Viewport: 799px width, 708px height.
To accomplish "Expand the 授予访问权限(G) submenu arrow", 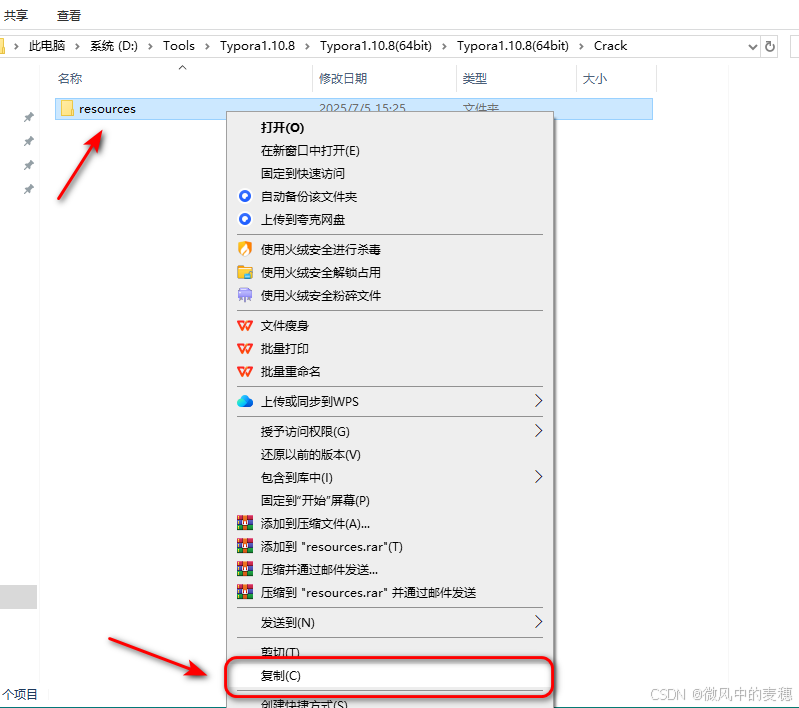I will [538, 431].
